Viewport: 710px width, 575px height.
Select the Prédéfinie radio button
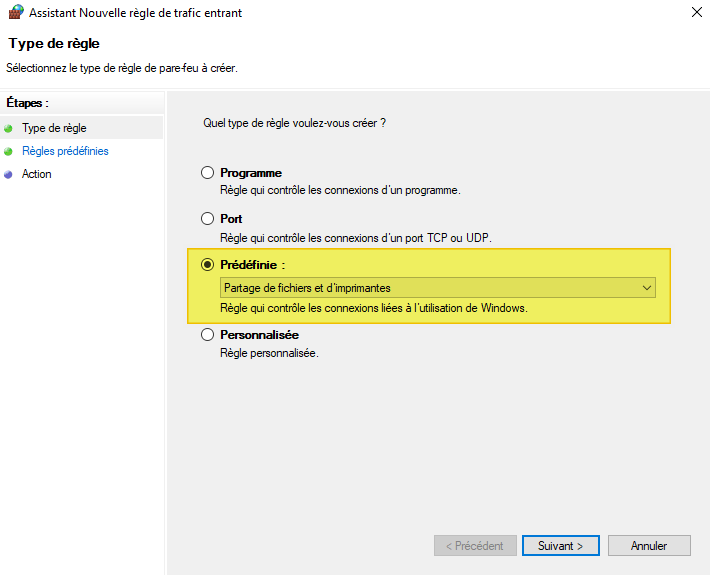pos(208,265)
